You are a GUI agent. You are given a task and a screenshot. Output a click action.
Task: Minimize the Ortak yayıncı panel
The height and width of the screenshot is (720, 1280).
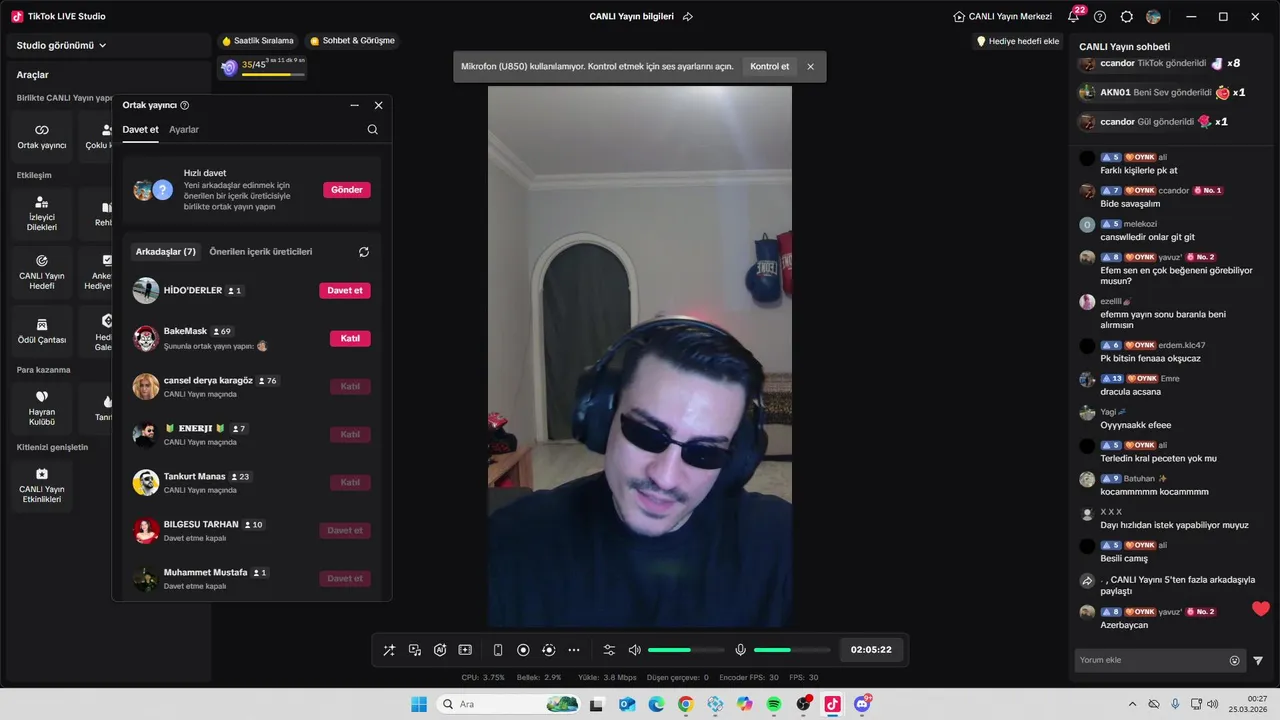click(x=354, y=105)
